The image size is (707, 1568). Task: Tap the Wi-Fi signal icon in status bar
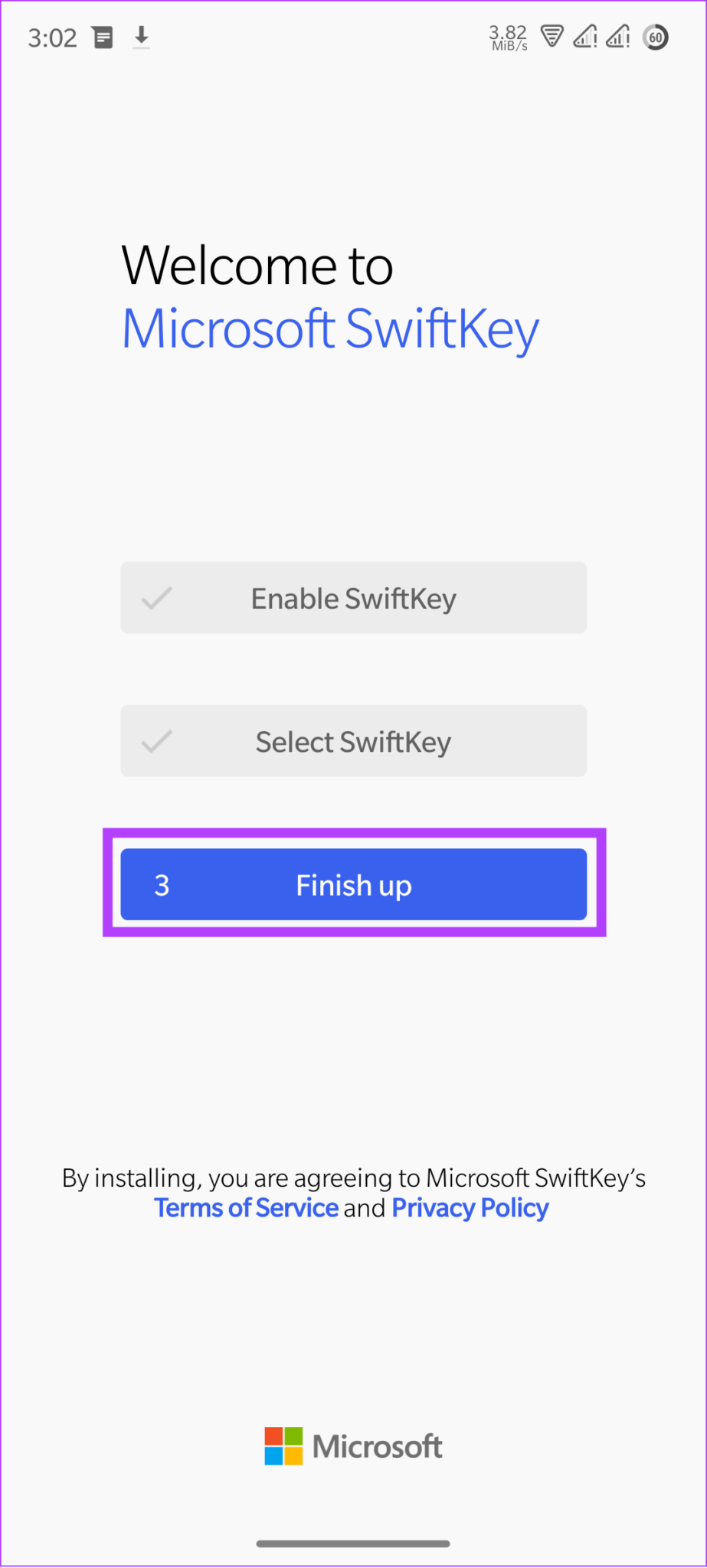coord(553,37)
